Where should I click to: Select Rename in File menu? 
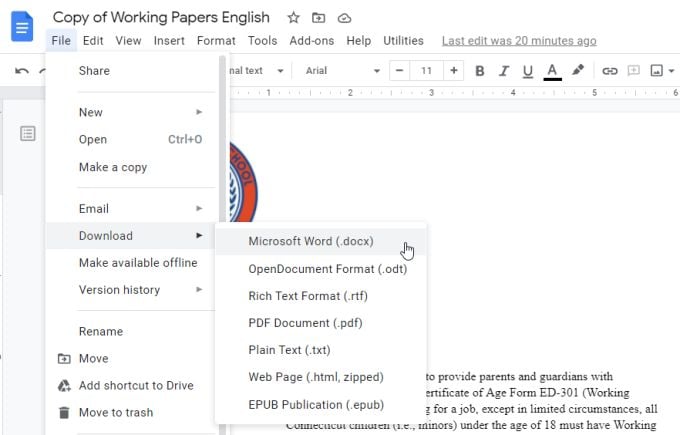[x=132, y=331]
